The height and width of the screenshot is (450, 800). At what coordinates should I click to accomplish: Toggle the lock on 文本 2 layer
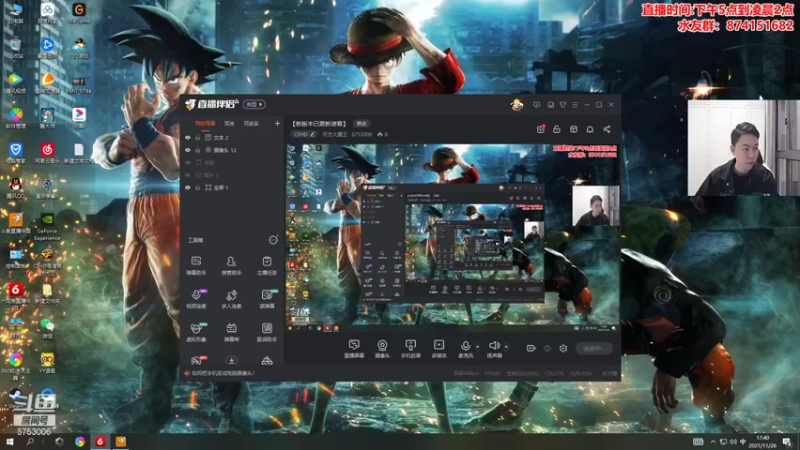click(197, 138)
